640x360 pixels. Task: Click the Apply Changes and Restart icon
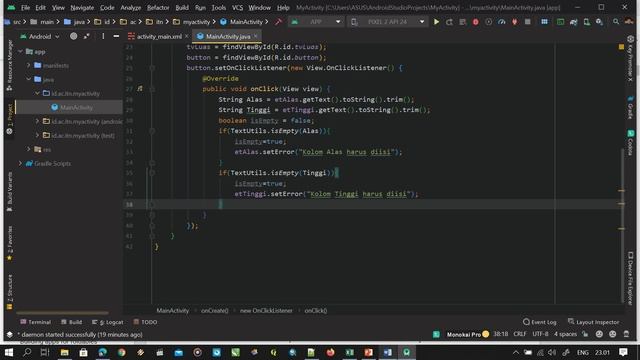coord(449,22)
